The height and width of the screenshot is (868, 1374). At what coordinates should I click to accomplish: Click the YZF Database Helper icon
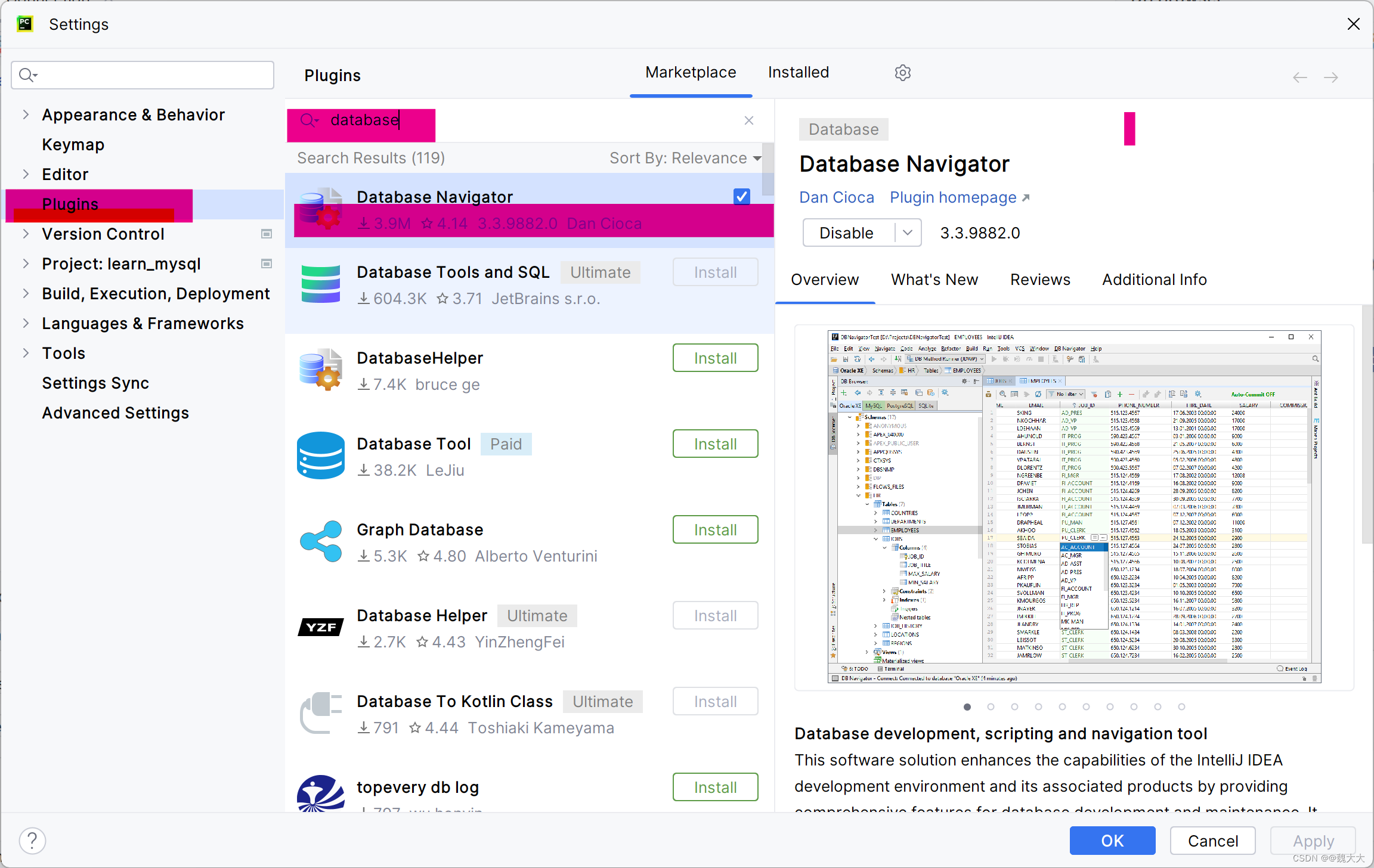tap(321, 627)
